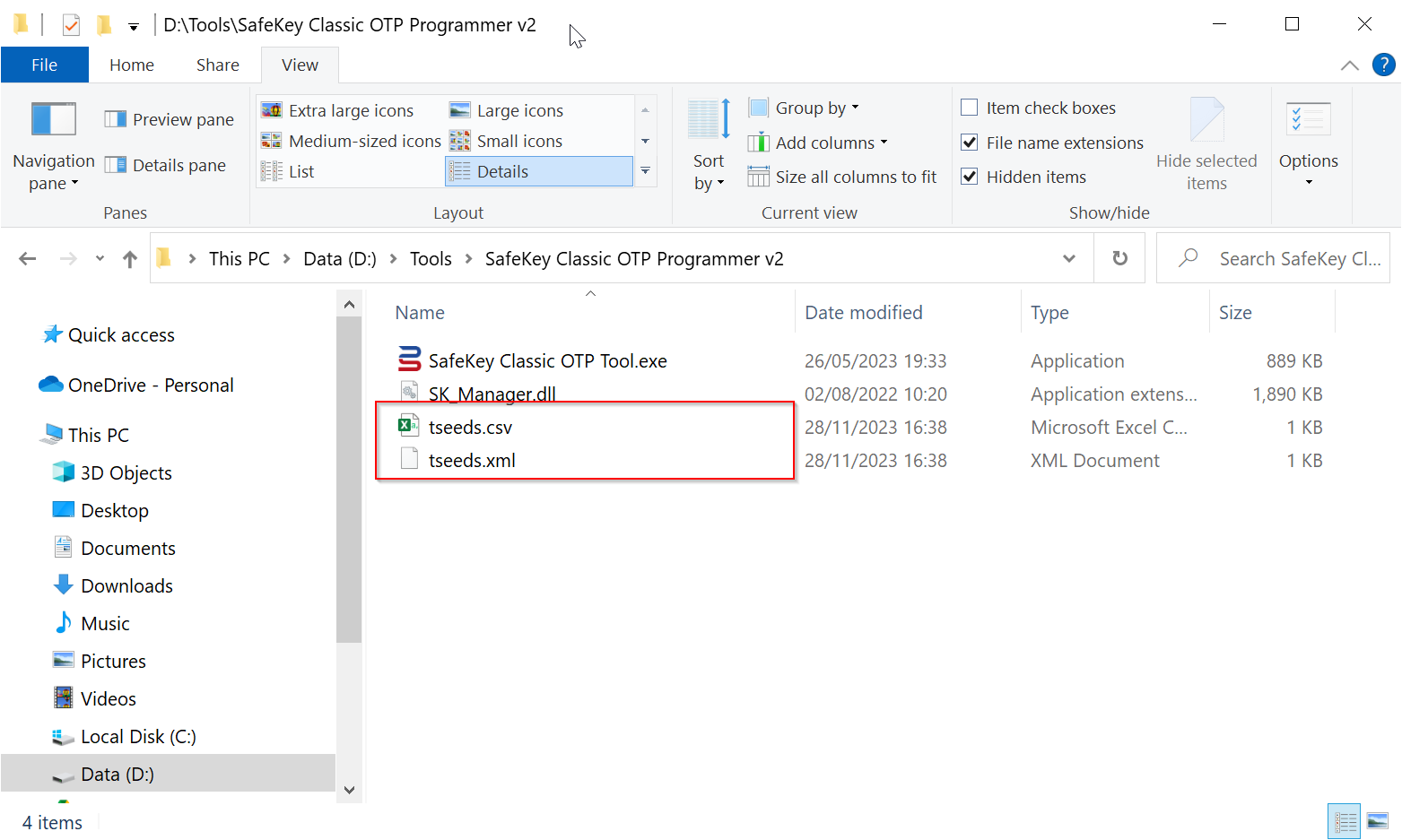The height and width of the screenshot is (840, 1402).
Task: Enable Item check boxes option
Action: pos(970,108)
